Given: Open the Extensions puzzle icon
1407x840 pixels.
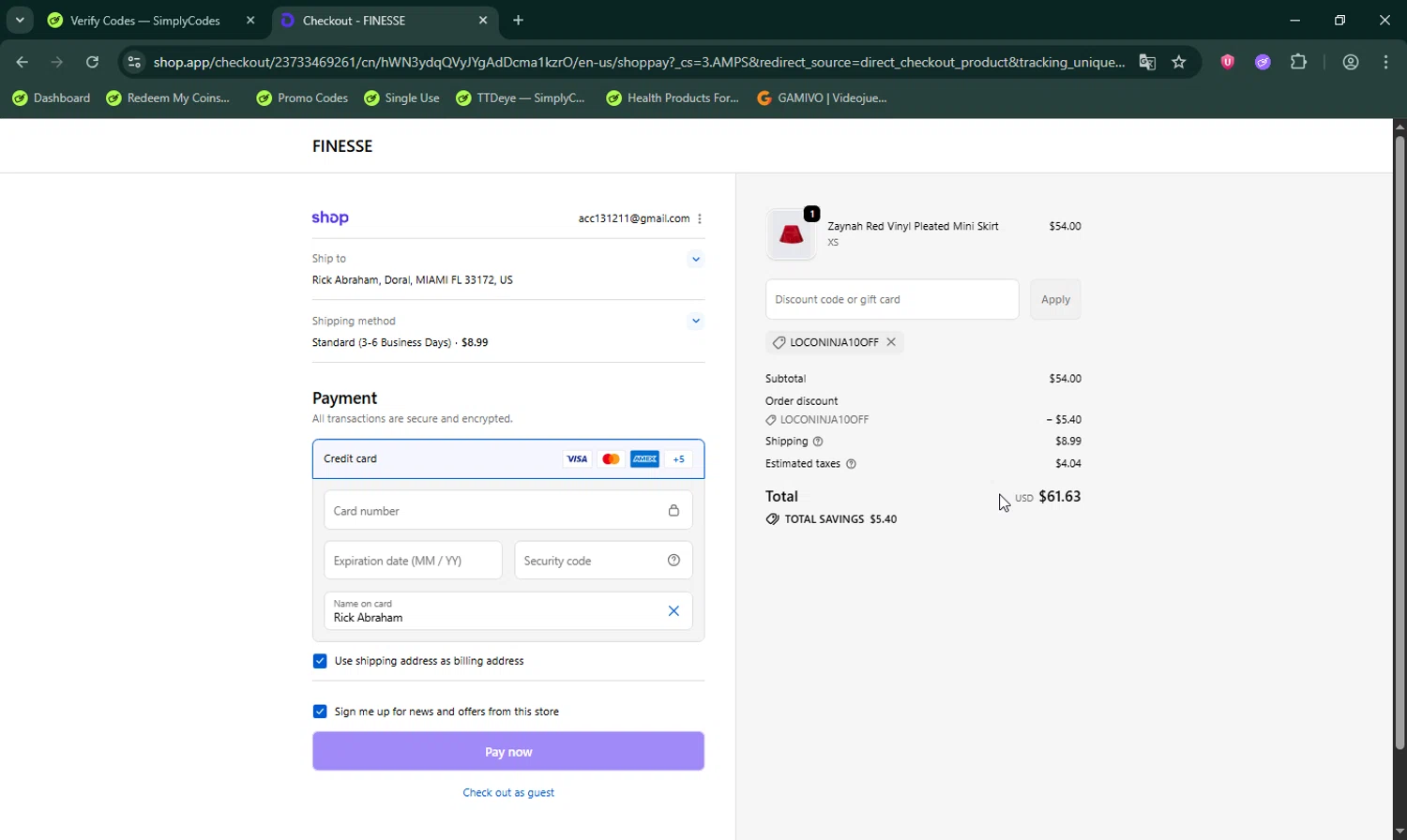Looking at the screenshot, I should pos(1298,62).
